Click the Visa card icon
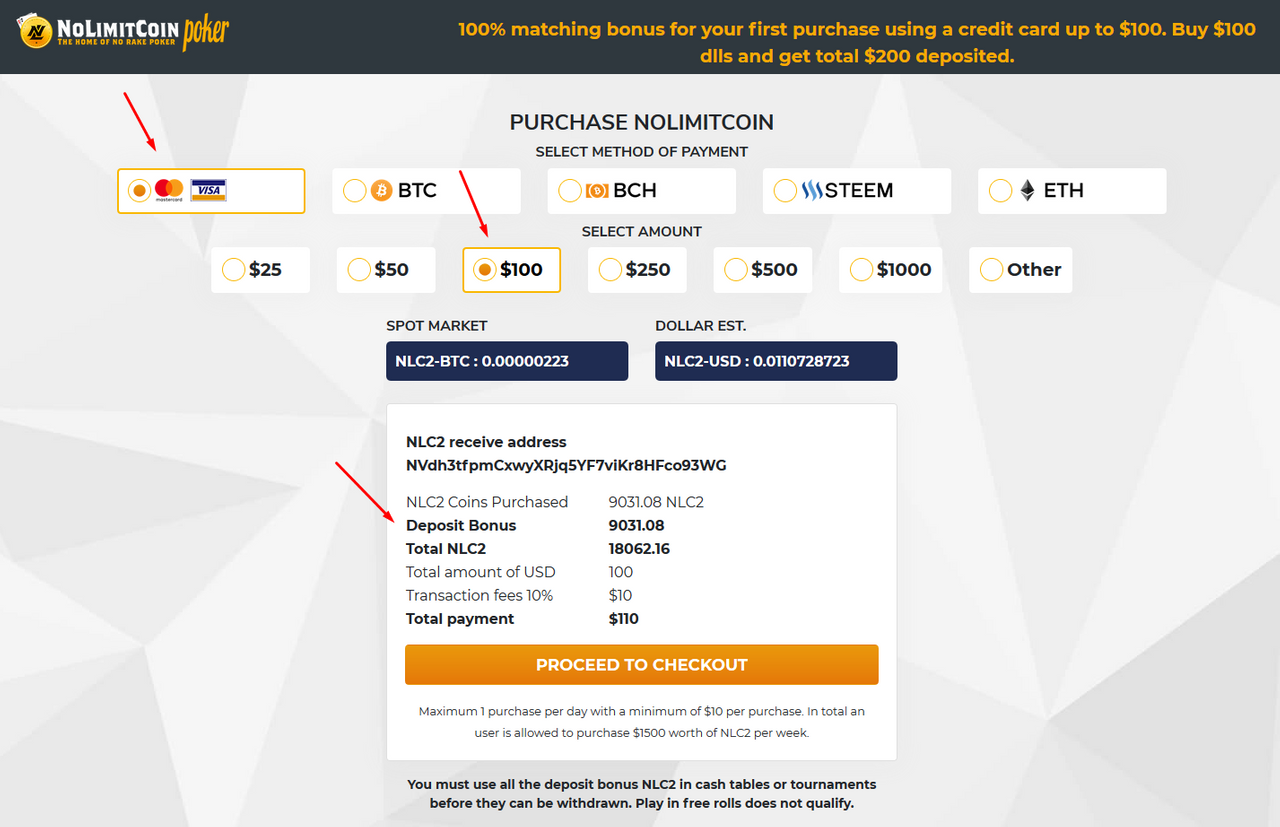Image resolution: width=1280 pixels, height=827 pixels. click(208, 190)
